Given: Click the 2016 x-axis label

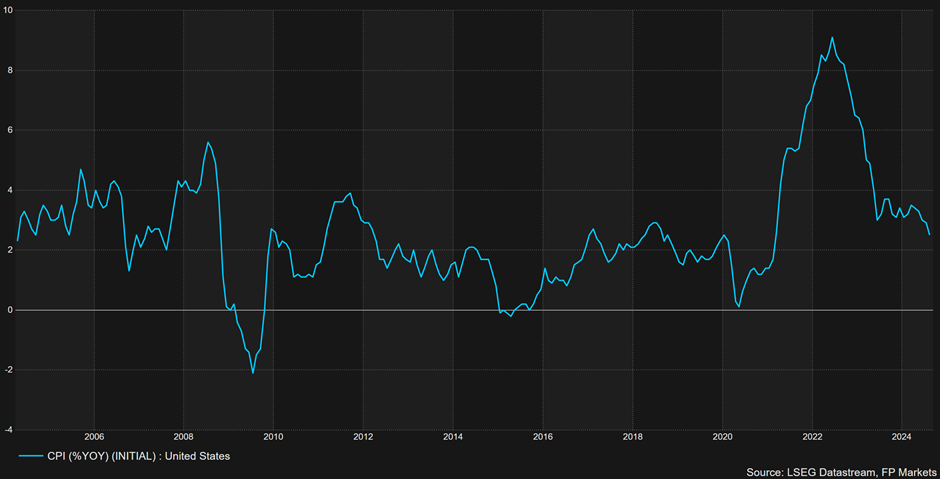Looking at the screenshot, I should pyautogui.click(x=543, y=436).
